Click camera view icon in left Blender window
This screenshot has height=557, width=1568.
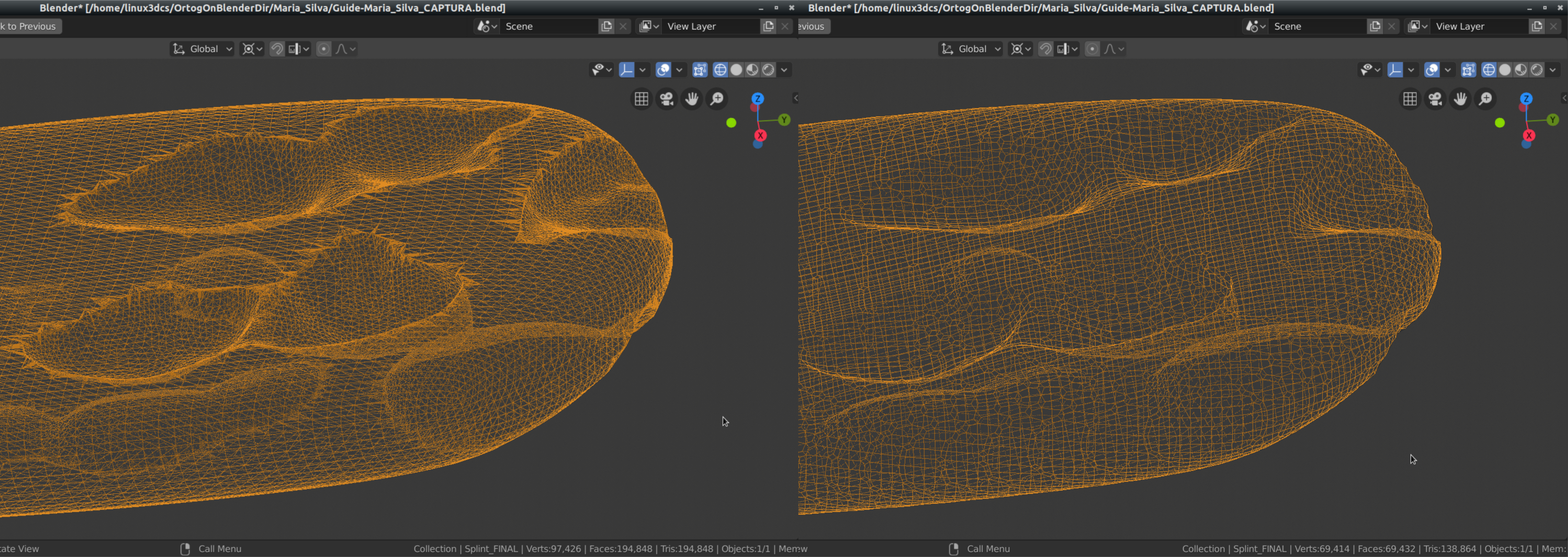(667, 99)
